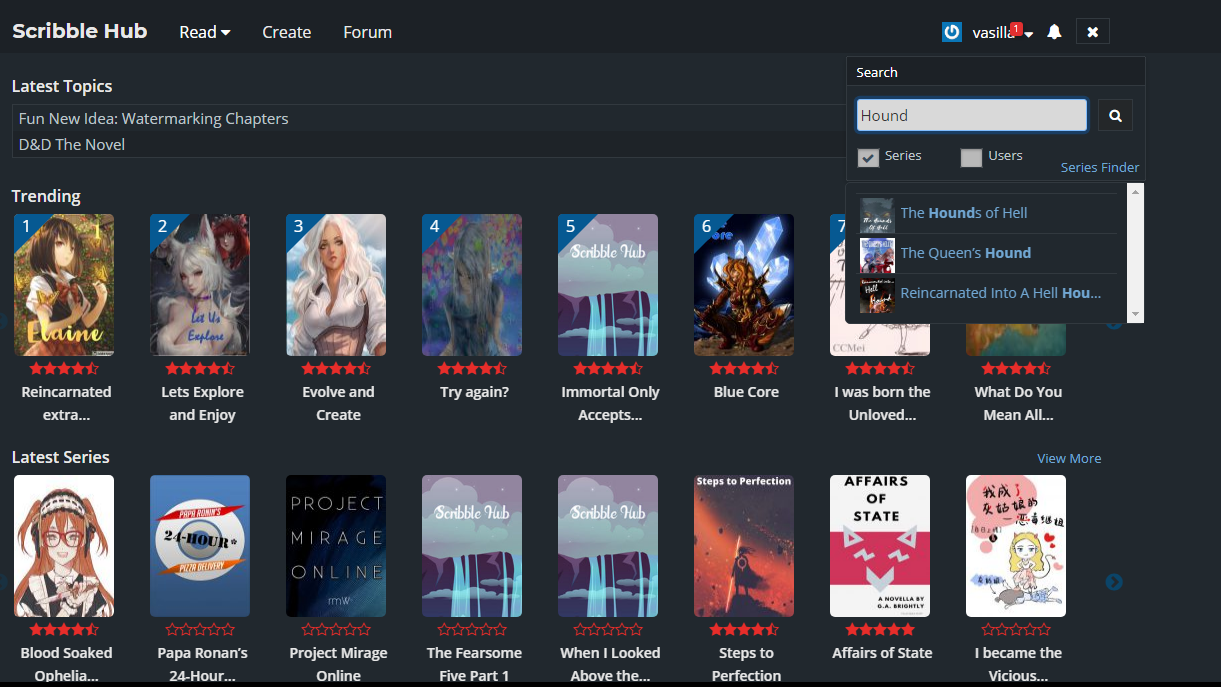Open the Blue Core cover image
1221x687 pixels.
(x=744, y=285)
